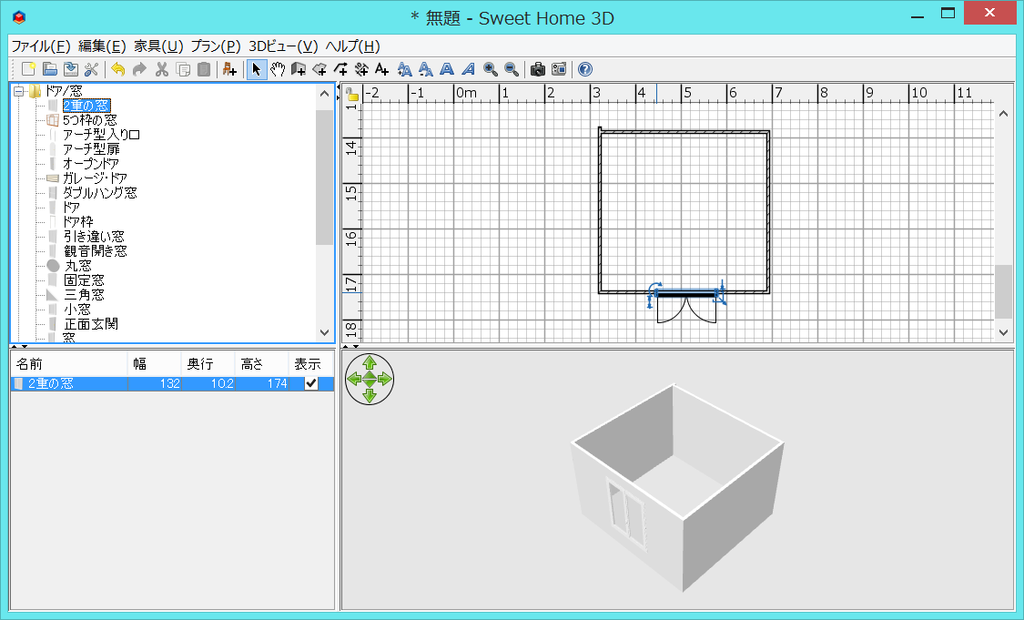Choose the Create rooms tool

[319, 69]
